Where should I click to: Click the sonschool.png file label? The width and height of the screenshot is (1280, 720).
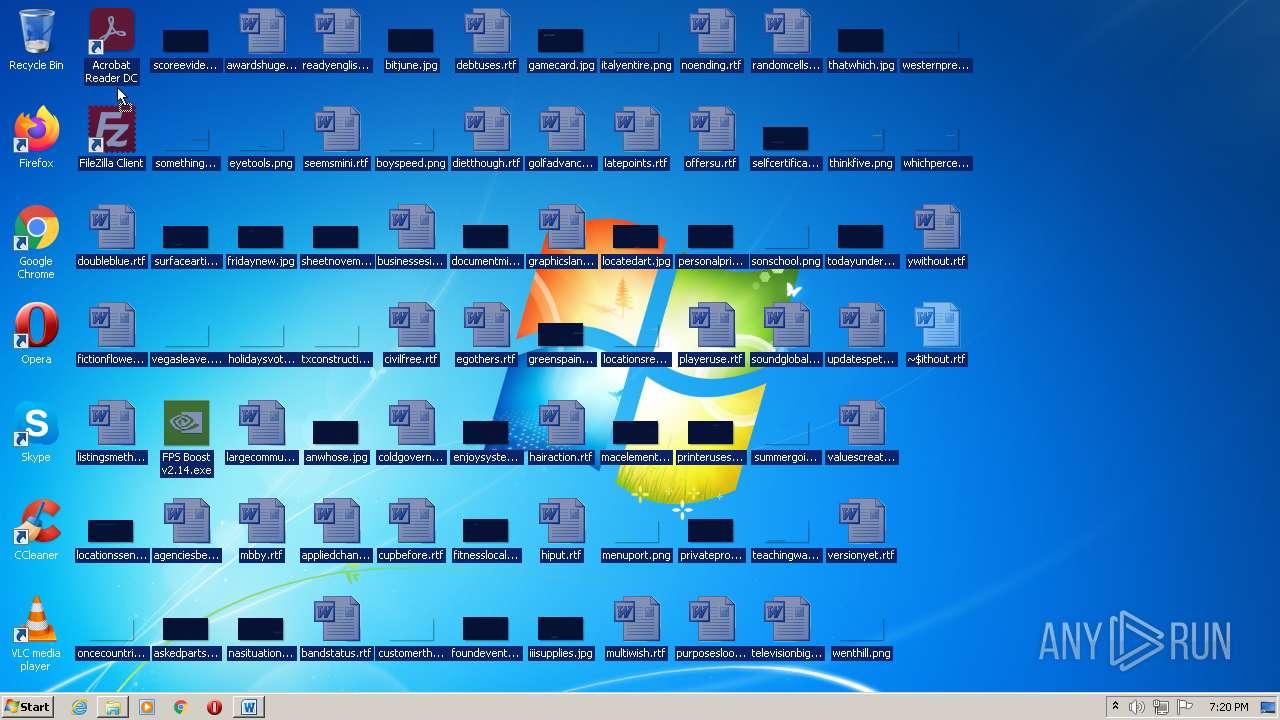(786, 261)
